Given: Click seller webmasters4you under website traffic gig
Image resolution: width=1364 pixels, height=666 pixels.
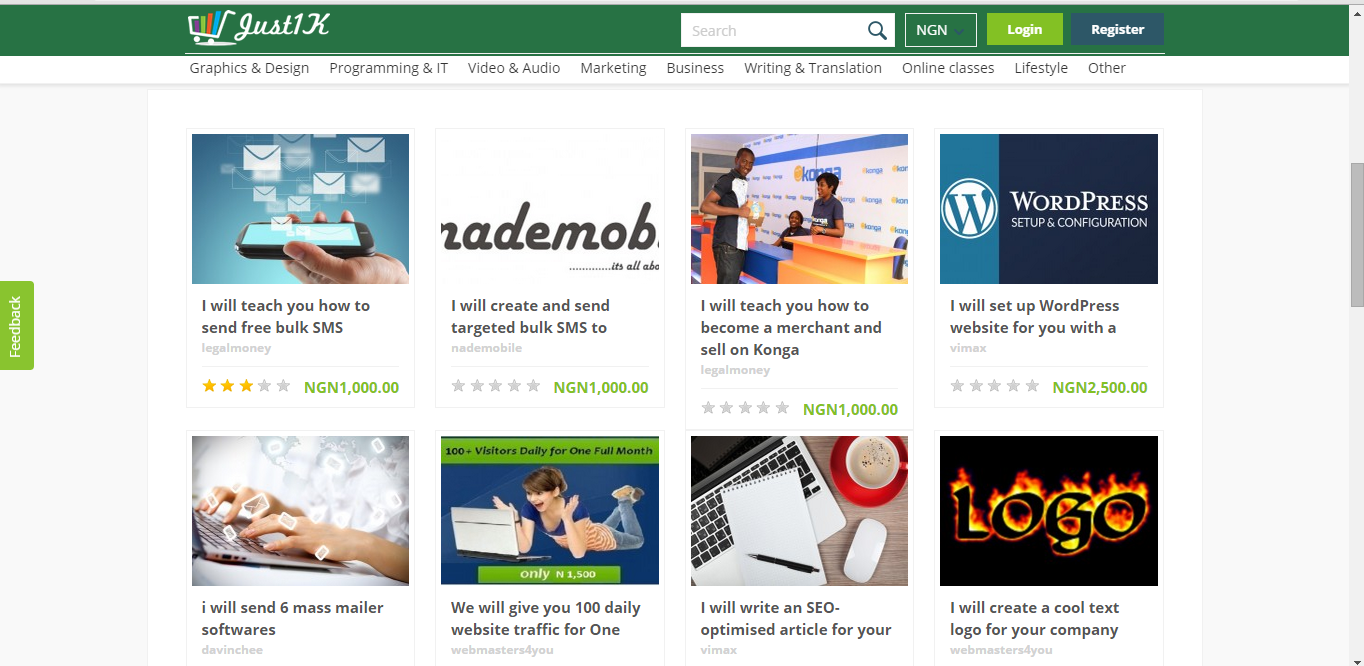Looking at the screenshot, I should (502, 650).
